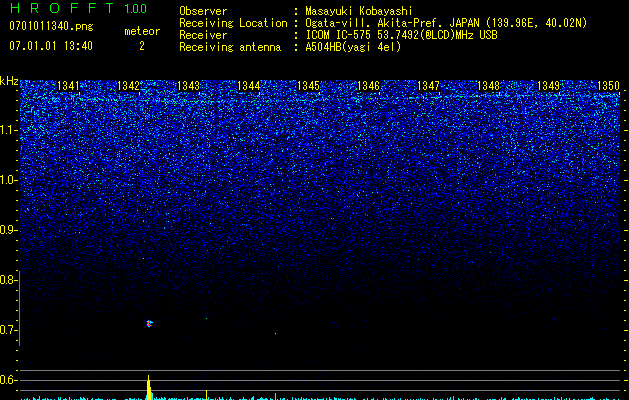Image resolution: width=629 pixels, height=400 pixels.
Task: Click the 1344 time marker
Action: tap(248, 86)
